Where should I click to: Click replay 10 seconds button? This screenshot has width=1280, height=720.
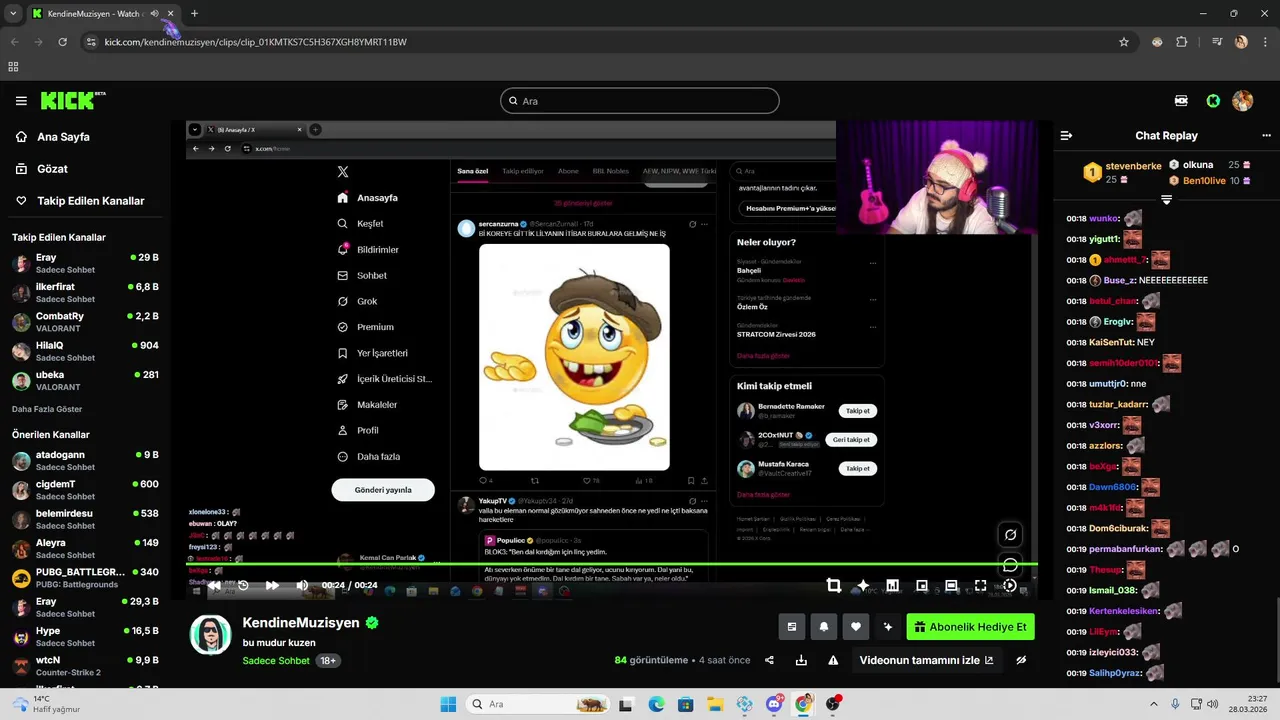click(x=243, y=586)
